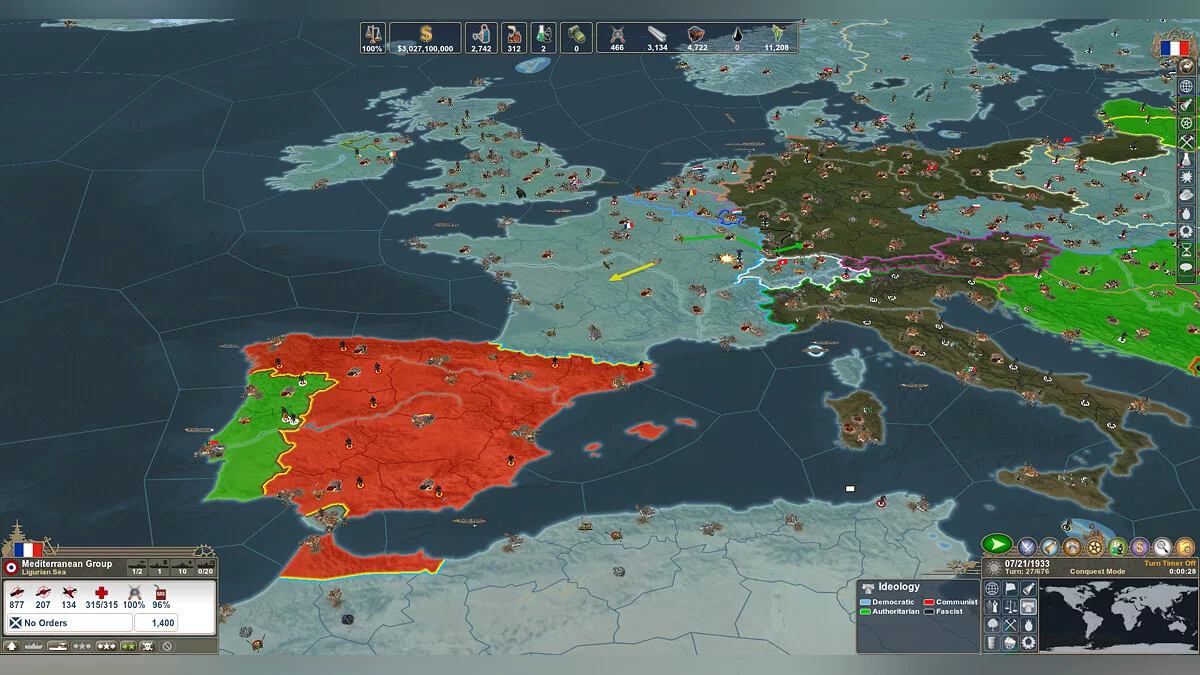
Task: Switch to the Ideology map mode
Action: [x=898, y=587]
